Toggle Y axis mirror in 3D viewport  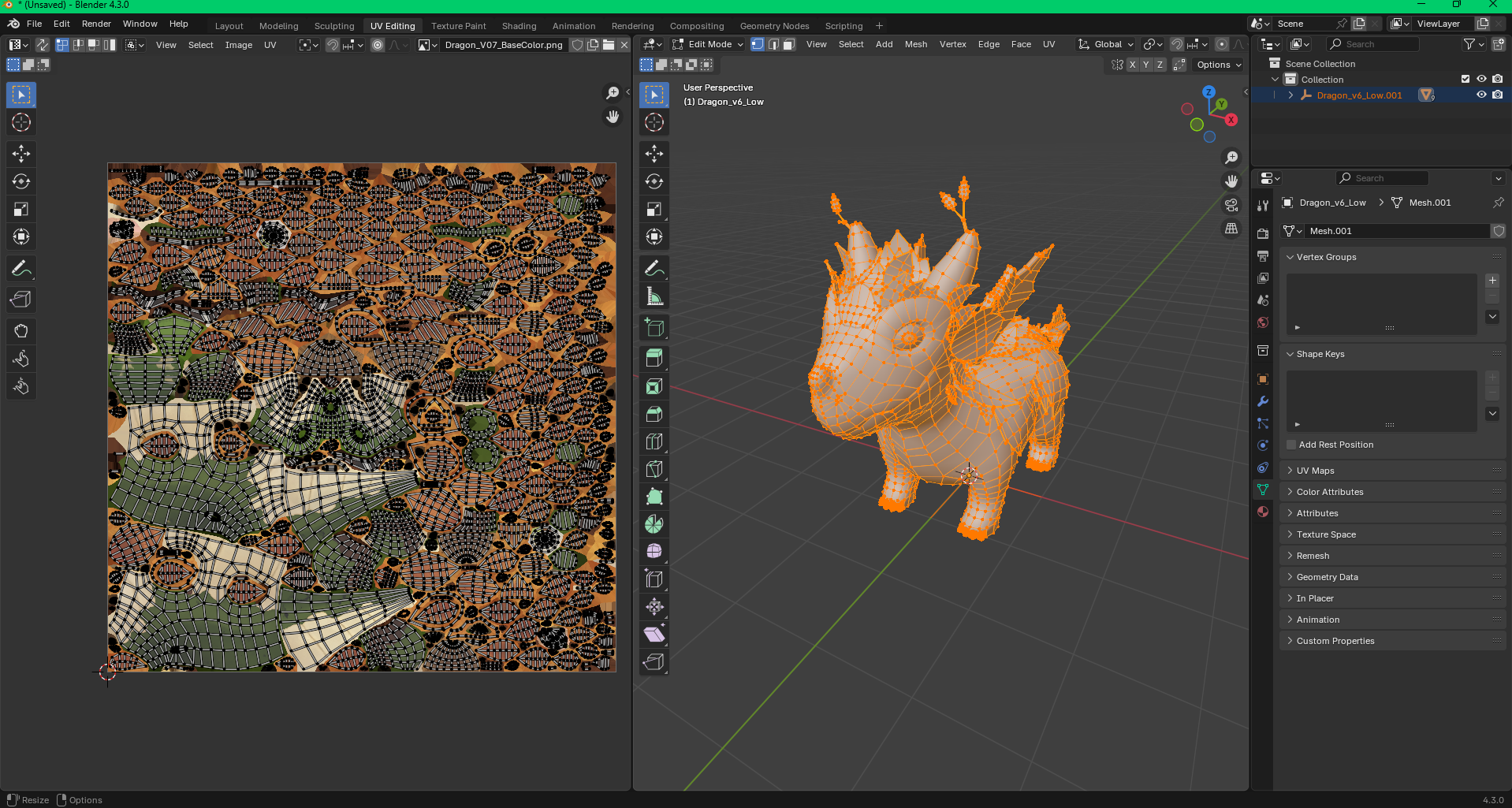coord(1146,65)
